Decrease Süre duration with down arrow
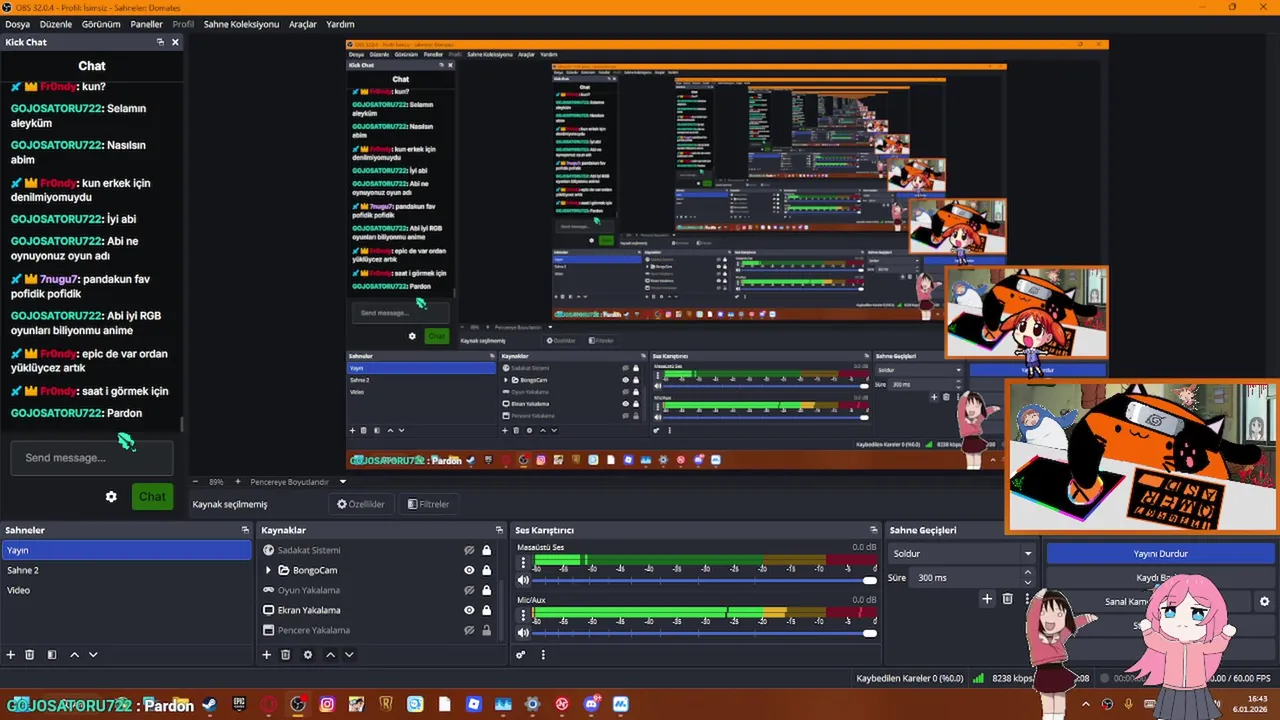The height and width of the screenshot is (720, 1280). click(1028, 582)
